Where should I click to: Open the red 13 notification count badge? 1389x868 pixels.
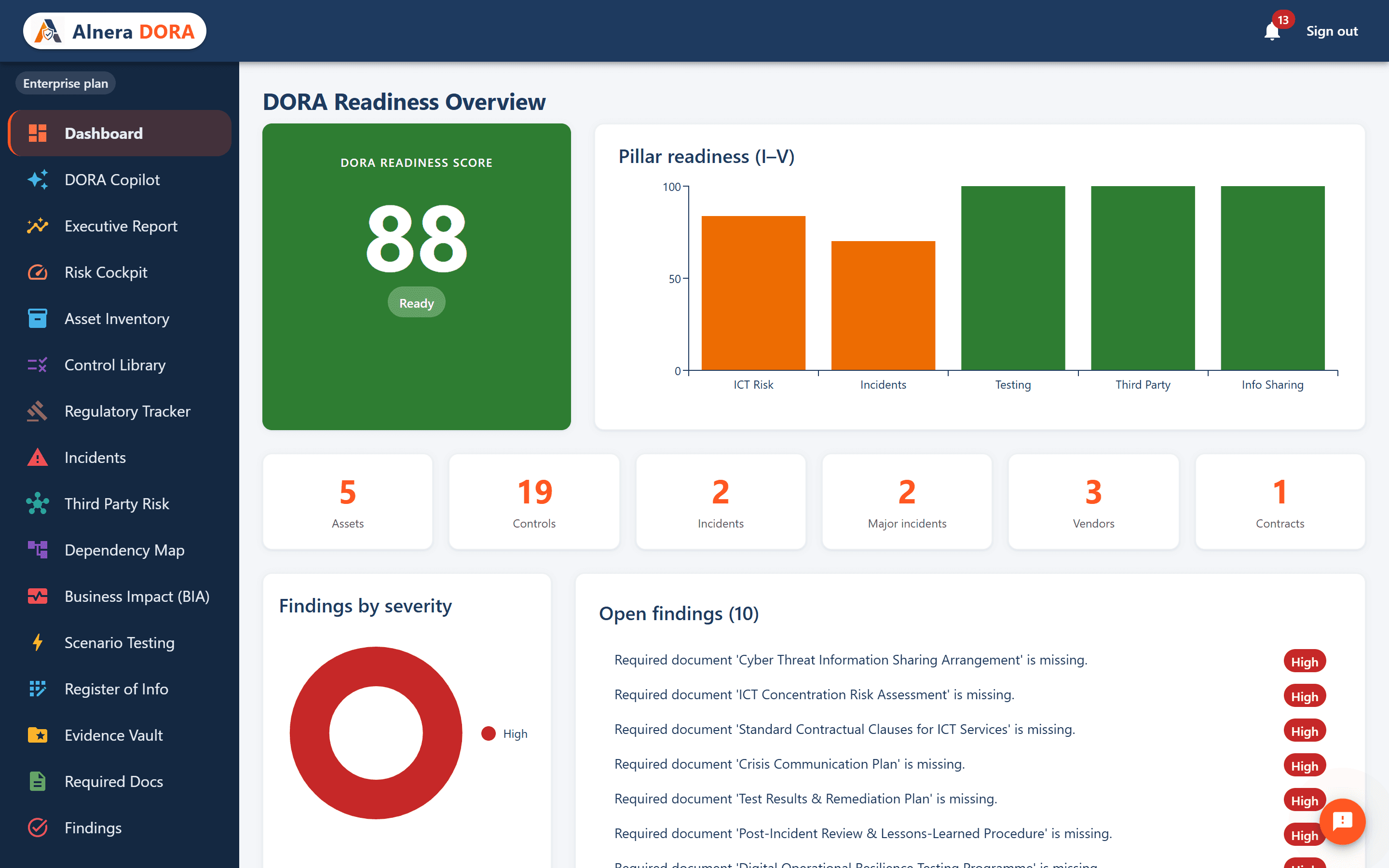pos(1283,20)
